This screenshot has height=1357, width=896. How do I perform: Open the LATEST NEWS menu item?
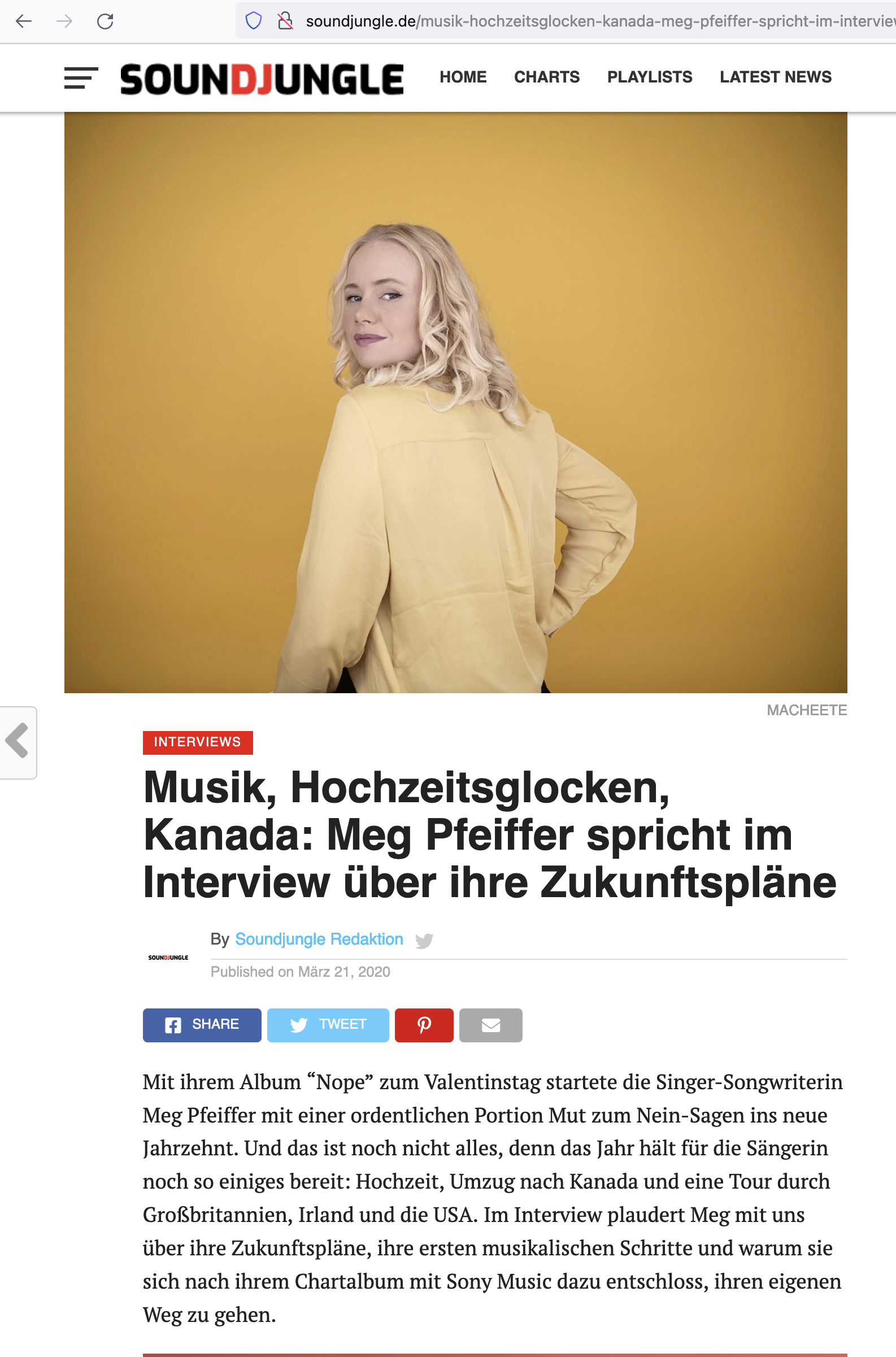(x=776, y=77)
